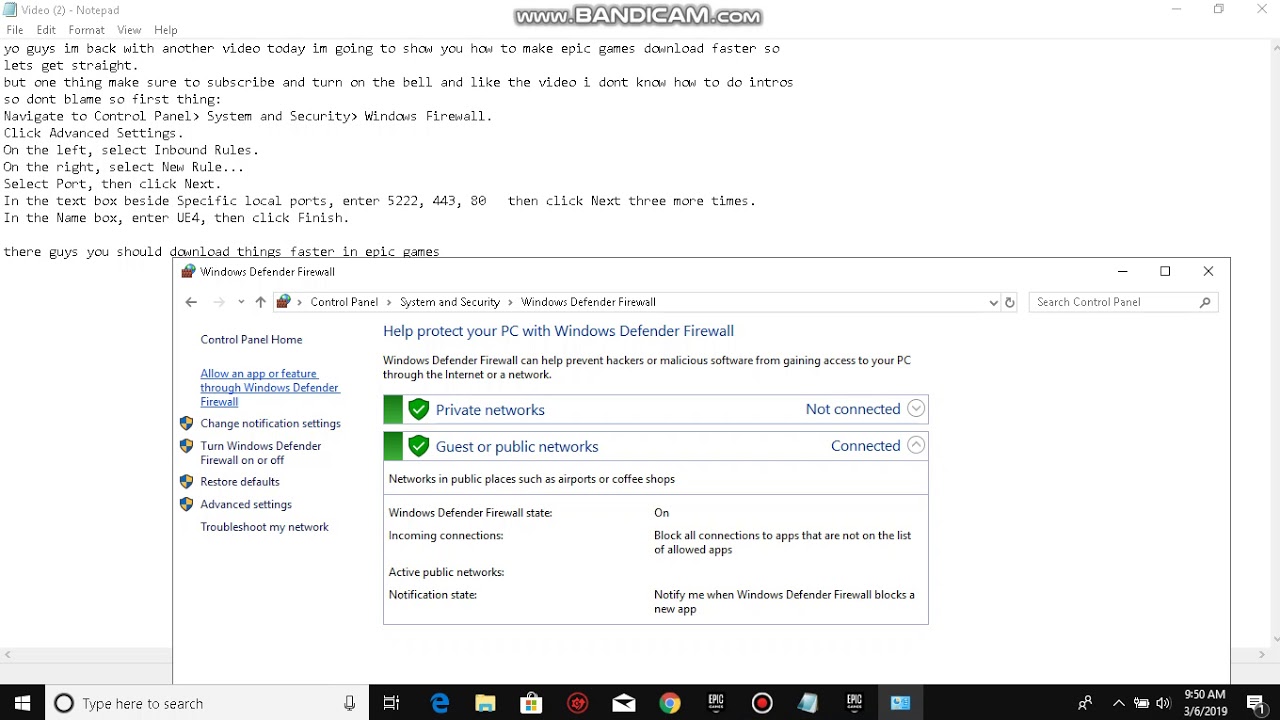Click Allow an app or feature through Firewall
This screenshot has width=1280, height=720.
coord(270,387)
